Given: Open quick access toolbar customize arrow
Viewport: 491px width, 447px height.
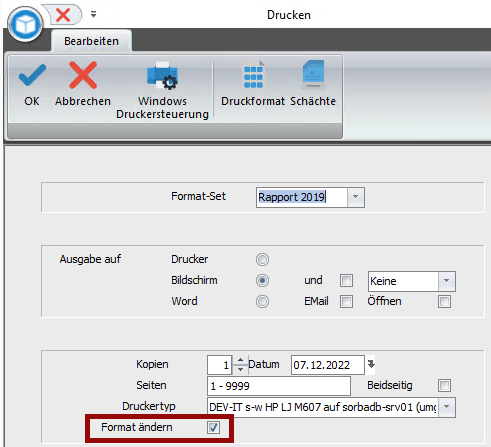Looking at the screenshot, I should pyautogui.click(x=94, y=14).
